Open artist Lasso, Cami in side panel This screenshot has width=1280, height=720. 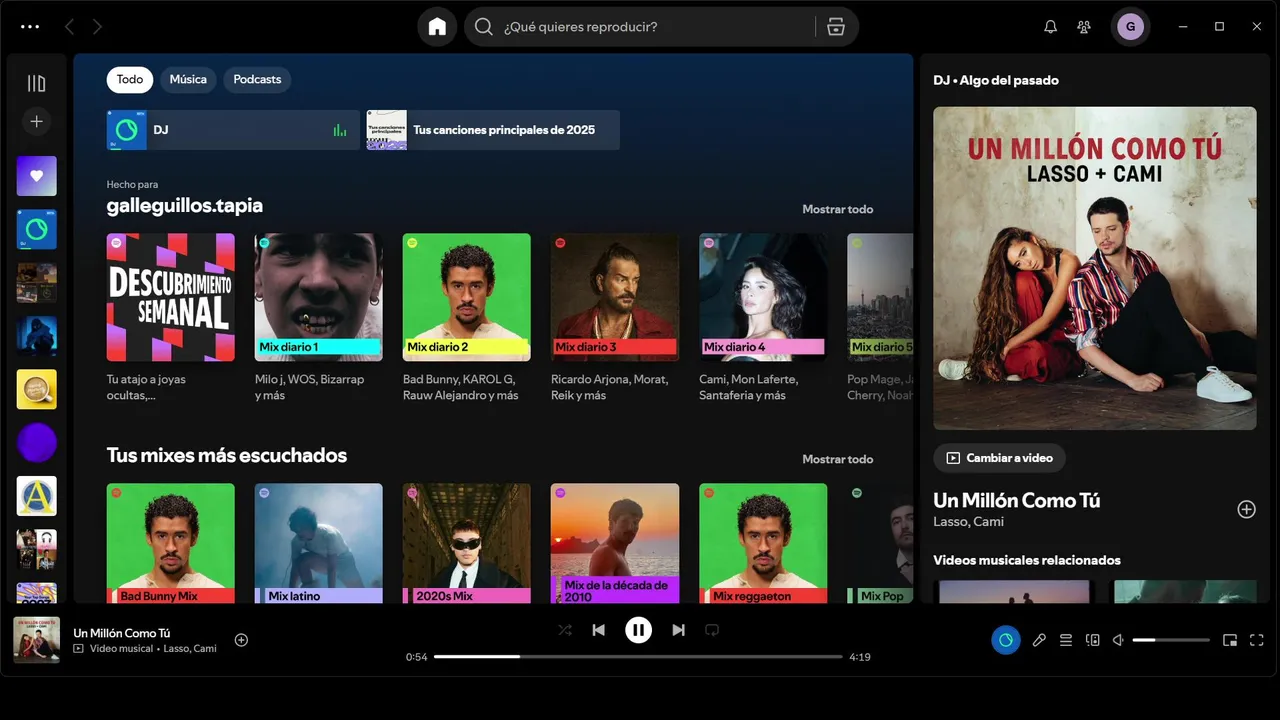click(969, 521)
